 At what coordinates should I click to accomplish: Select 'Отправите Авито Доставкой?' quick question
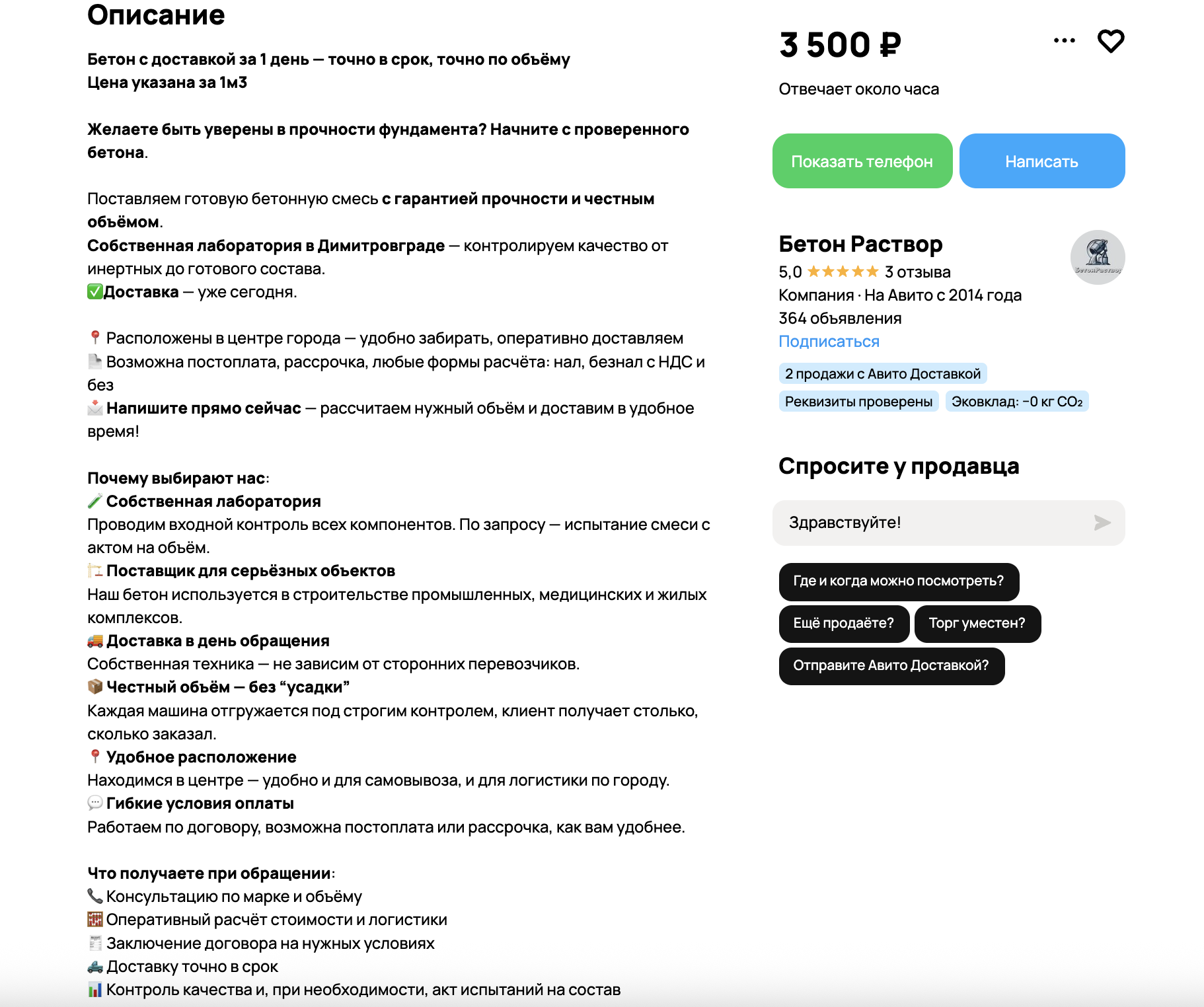(x=891, y=665)
